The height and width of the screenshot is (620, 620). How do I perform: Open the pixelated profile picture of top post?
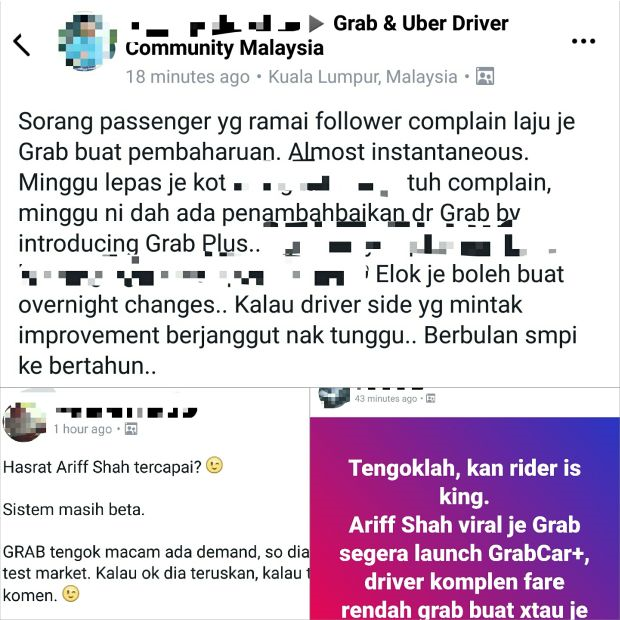pyautogui.click(x=87, y=43)
